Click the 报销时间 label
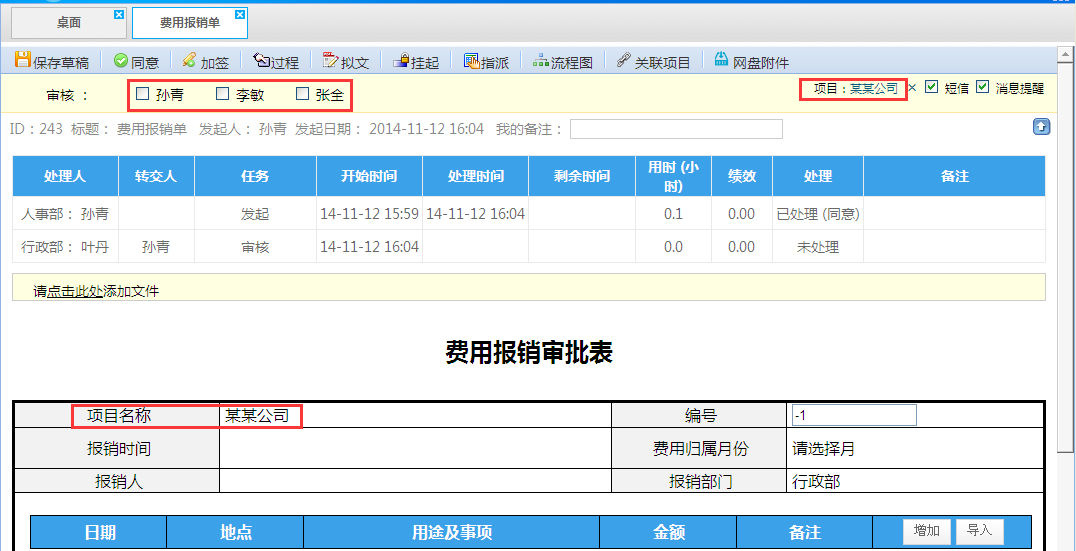1076x551 pixels. 119,449
